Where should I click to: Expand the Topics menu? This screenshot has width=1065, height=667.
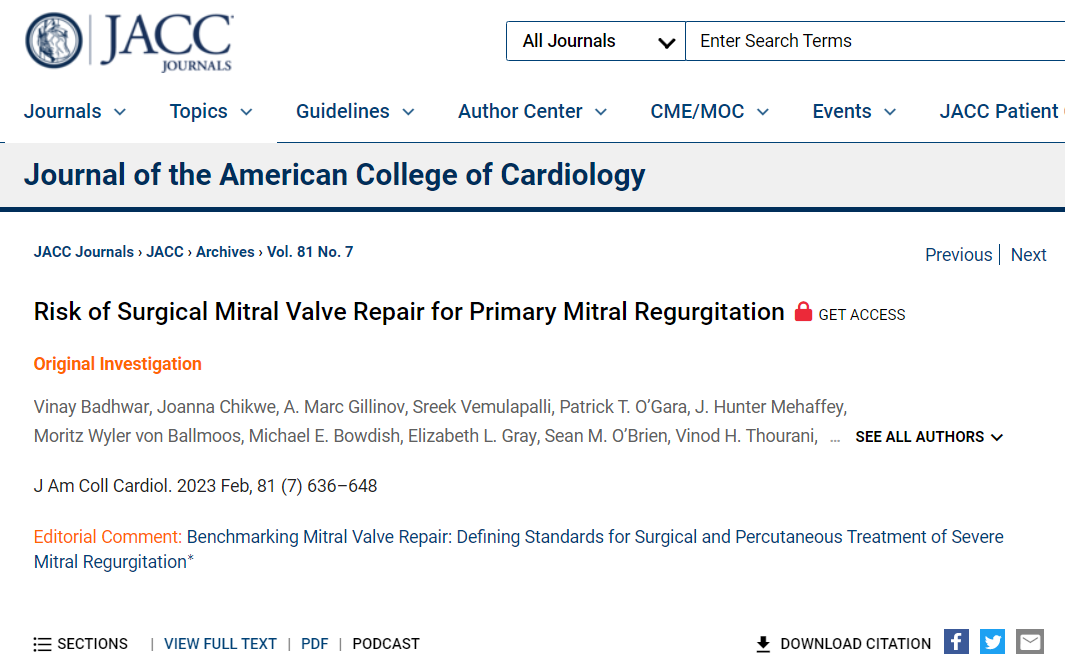pos(211,111)
